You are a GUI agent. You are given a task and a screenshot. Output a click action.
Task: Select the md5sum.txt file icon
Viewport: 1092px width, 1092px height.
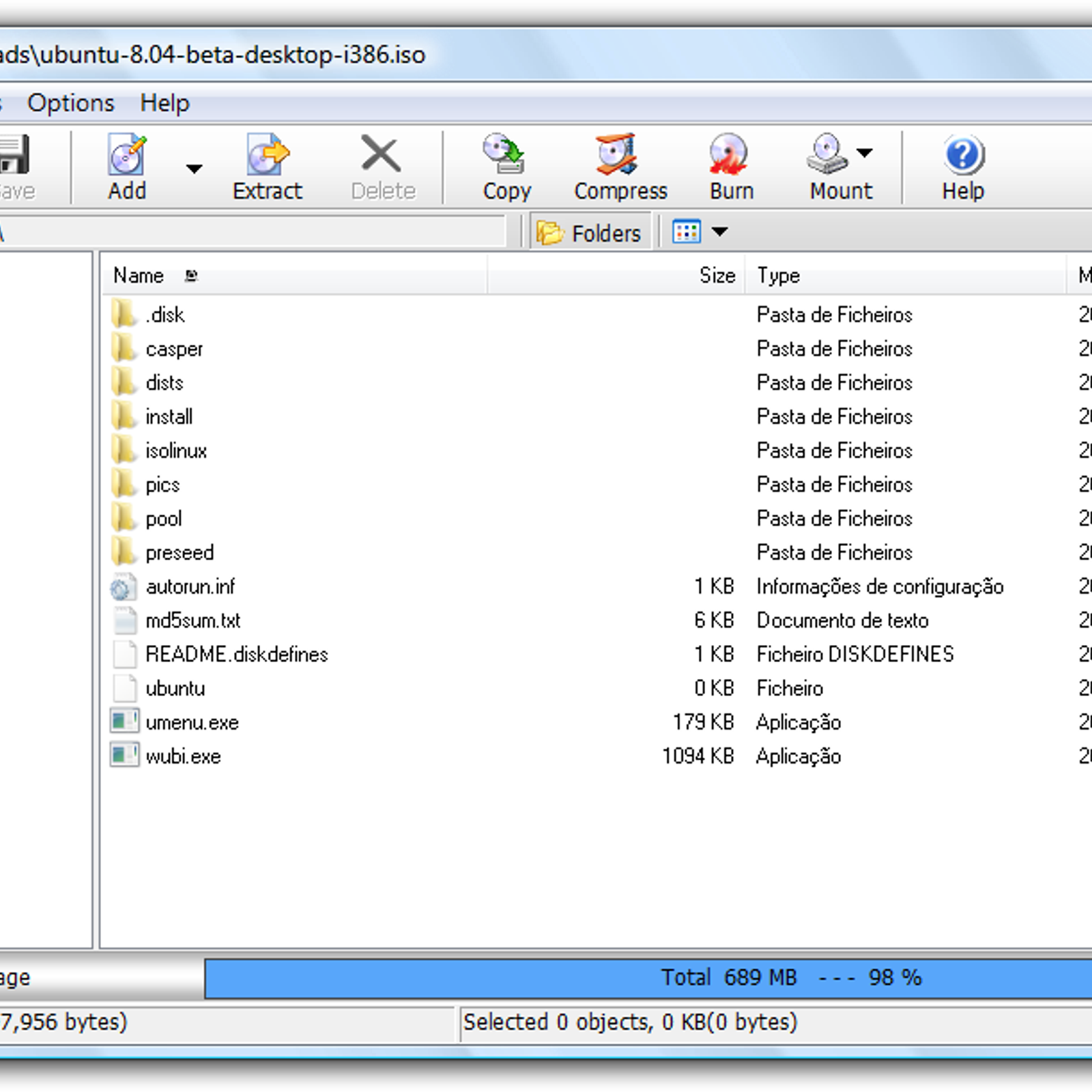pos(124,620)
